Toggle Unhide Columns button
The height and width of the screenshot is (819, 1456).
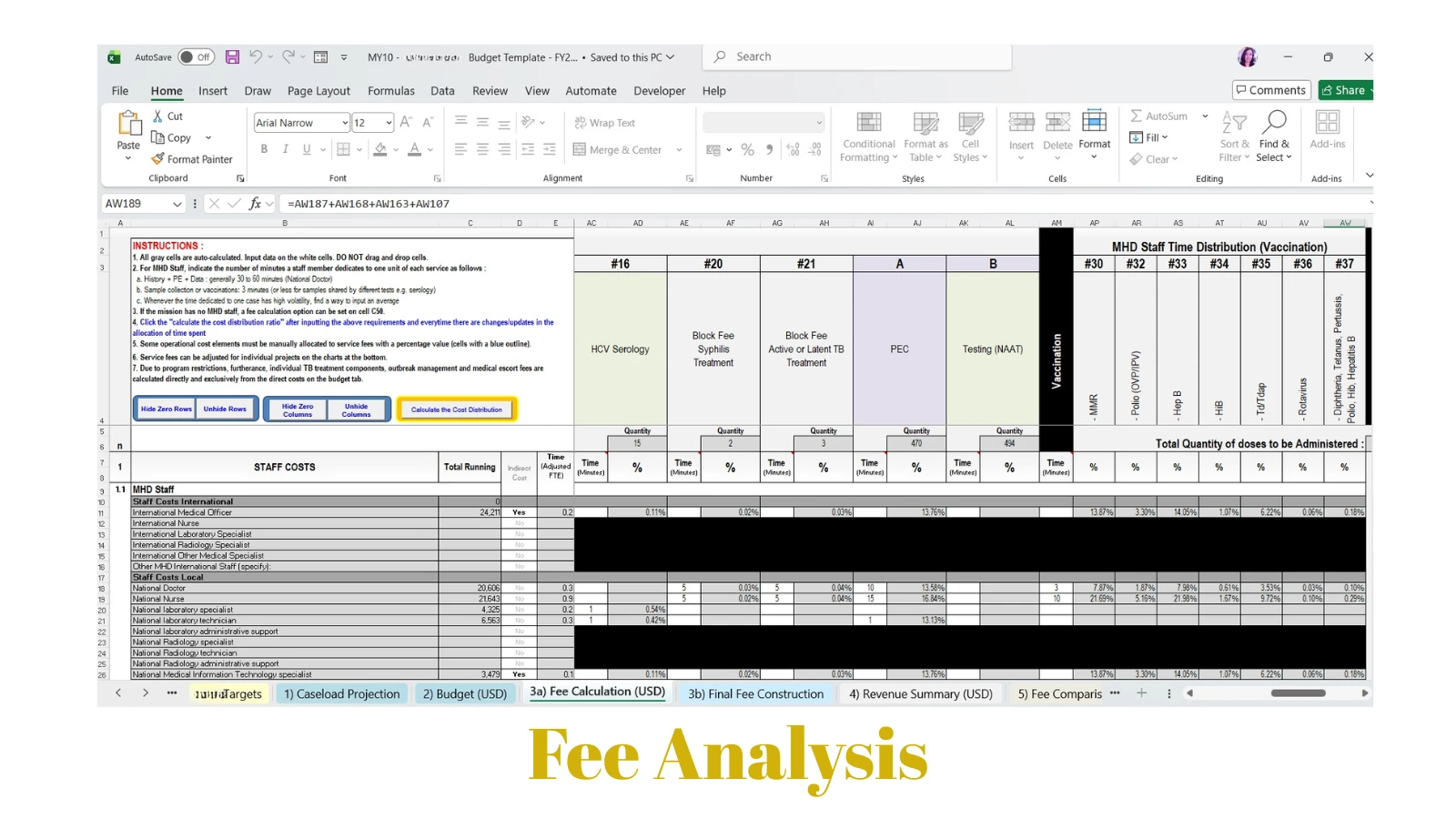coord(357,409)
